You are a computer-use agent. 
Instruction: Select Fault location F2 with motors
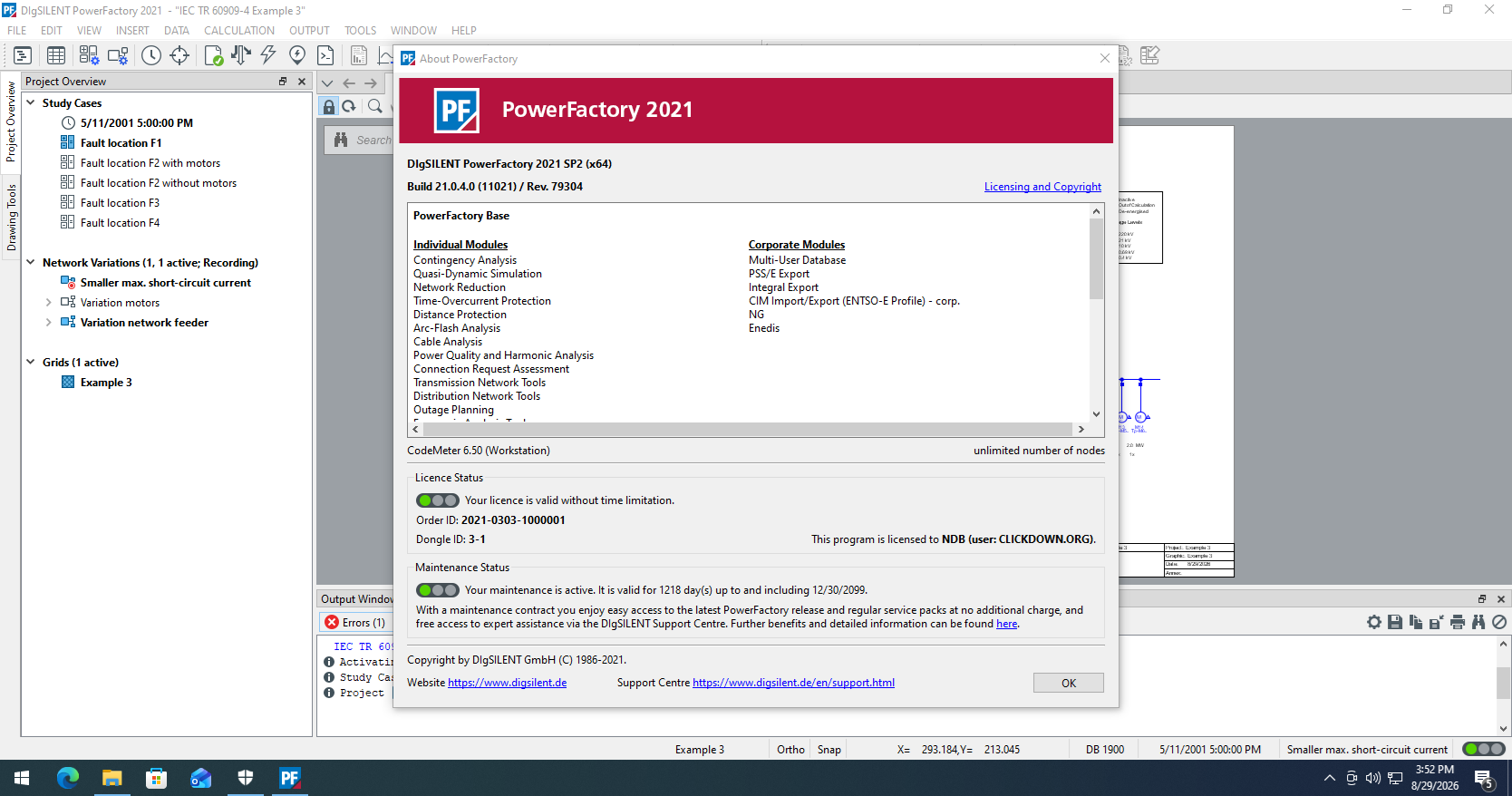150,162
